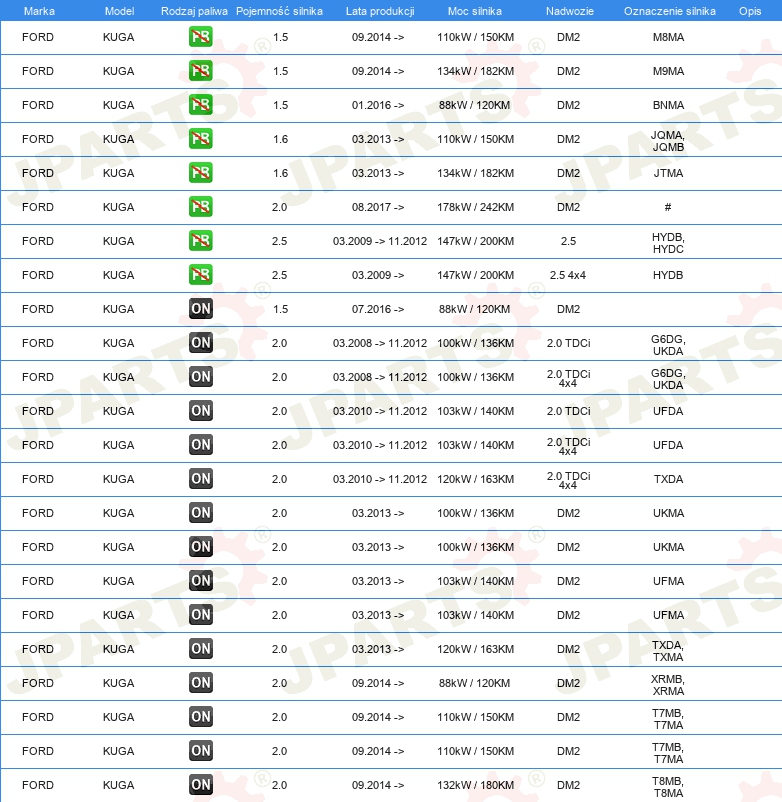Click the M9MA engine code cell

pyautogui.click(x=668, y=71)
